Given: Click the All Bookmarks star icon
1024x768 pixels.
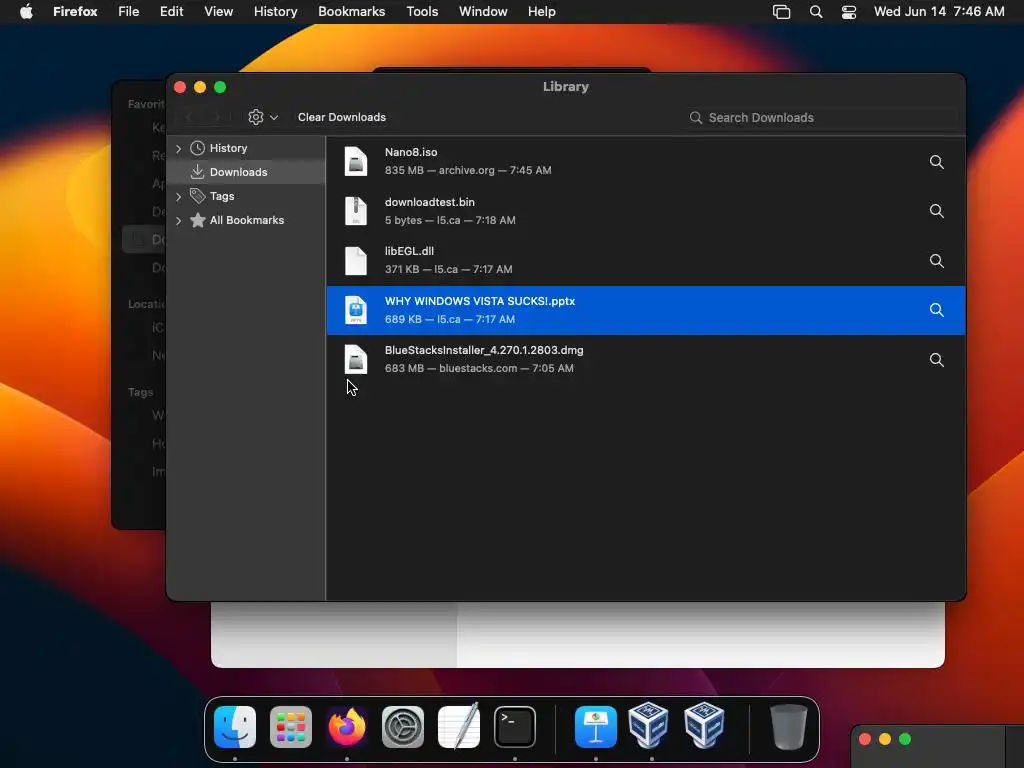Looking at the screenshot, I should point(197,220).
